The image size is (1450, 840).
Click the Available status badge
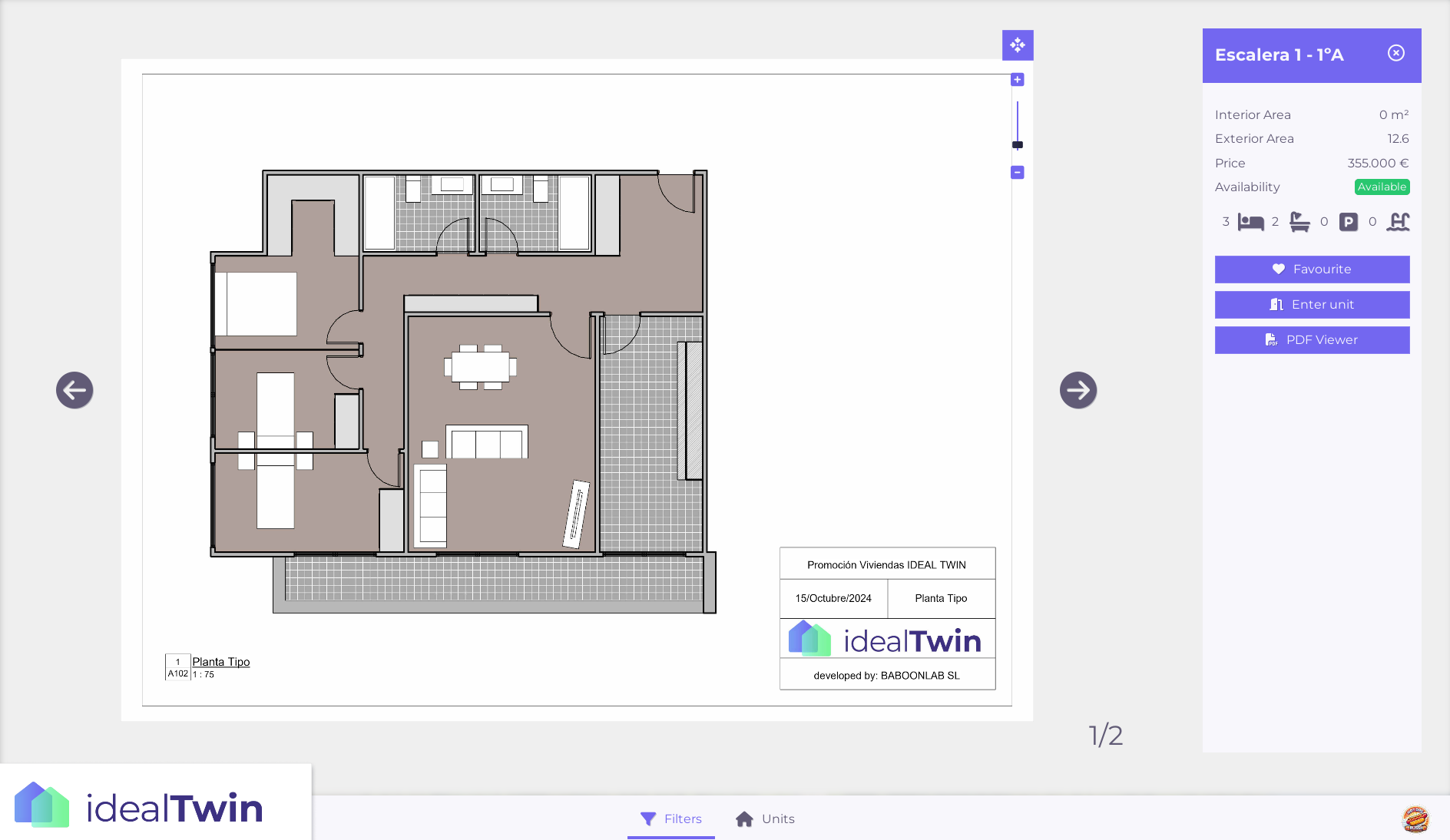tap(1382, 187)
